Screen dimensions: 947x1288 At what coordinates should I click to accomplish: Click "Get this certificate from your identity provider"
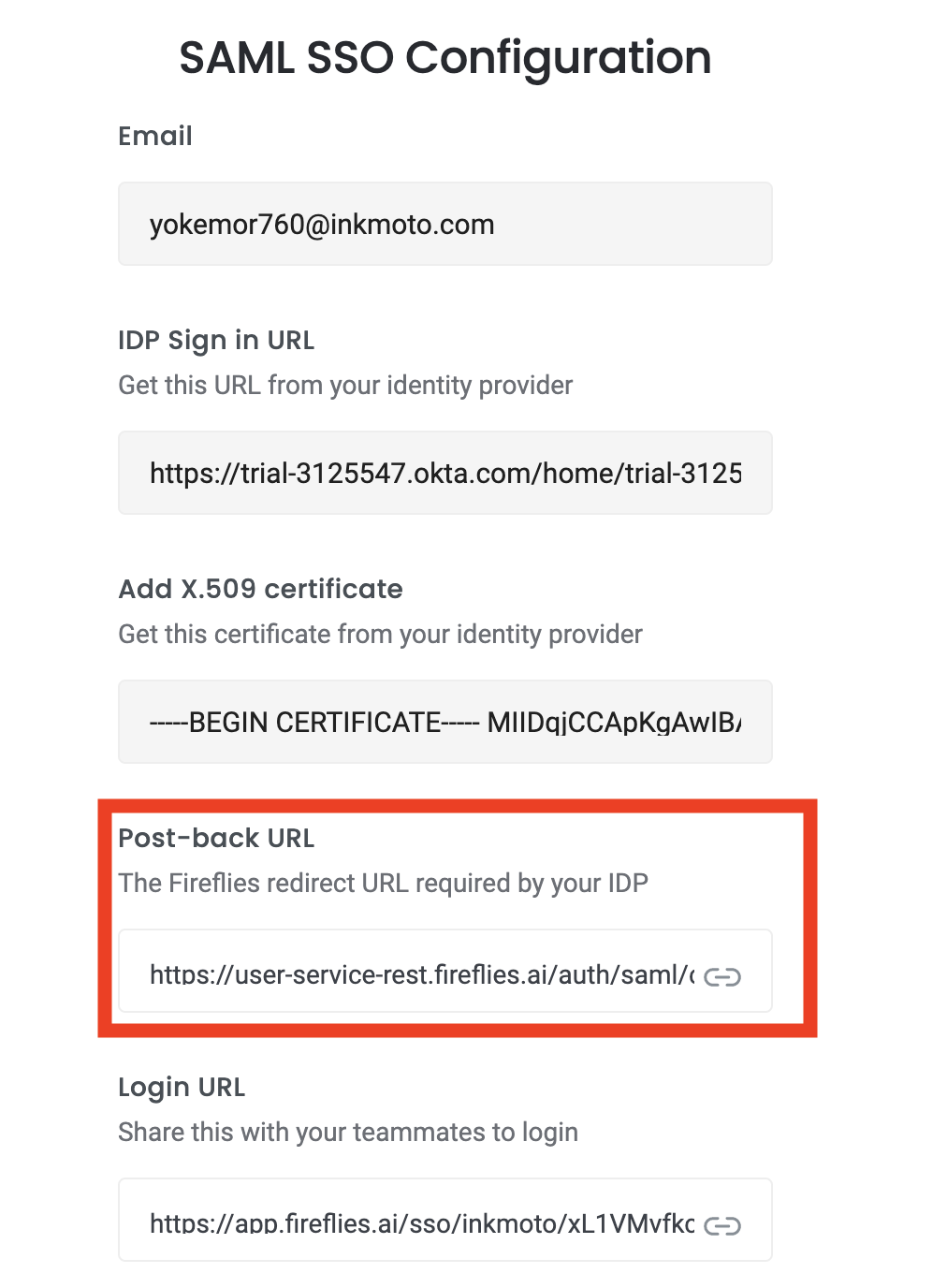pos(380,635)
